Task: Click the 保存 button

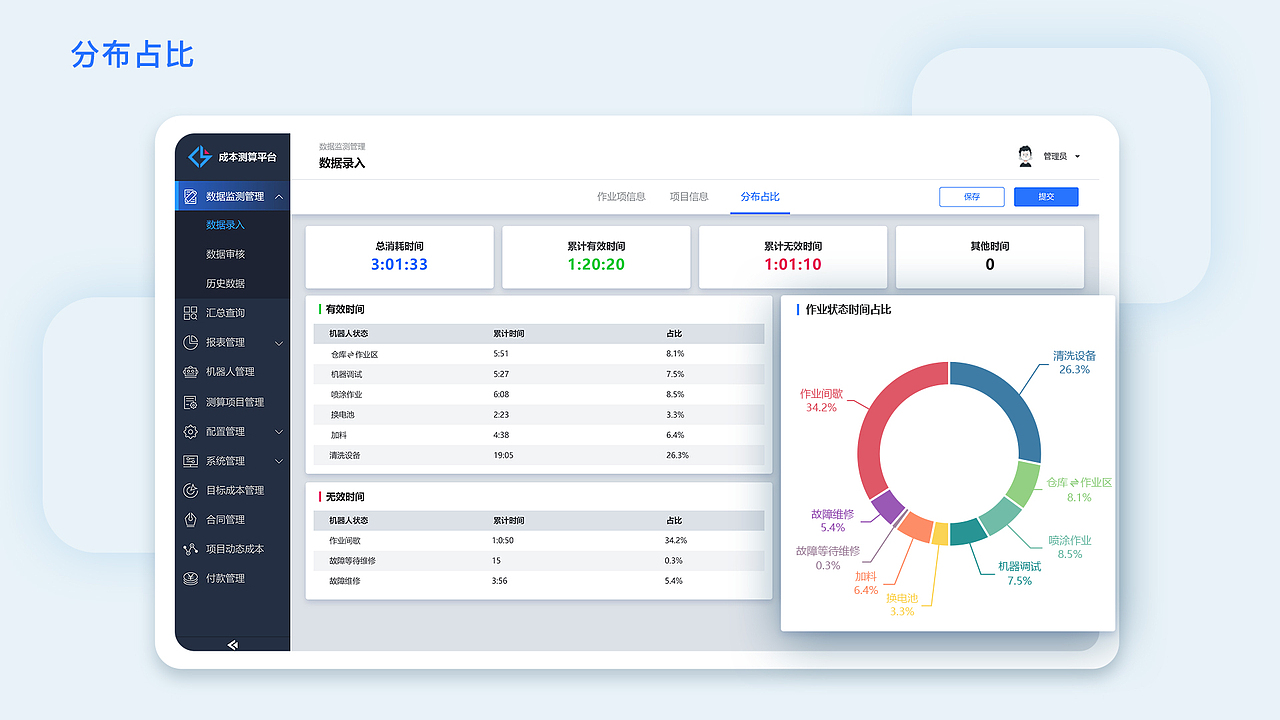Action: 971,196
